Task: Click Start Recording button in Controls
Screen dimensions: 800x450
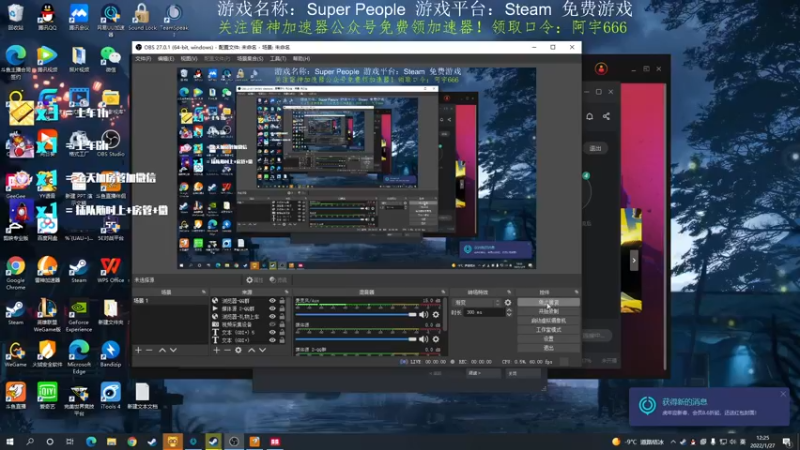Action: point(548,311)
